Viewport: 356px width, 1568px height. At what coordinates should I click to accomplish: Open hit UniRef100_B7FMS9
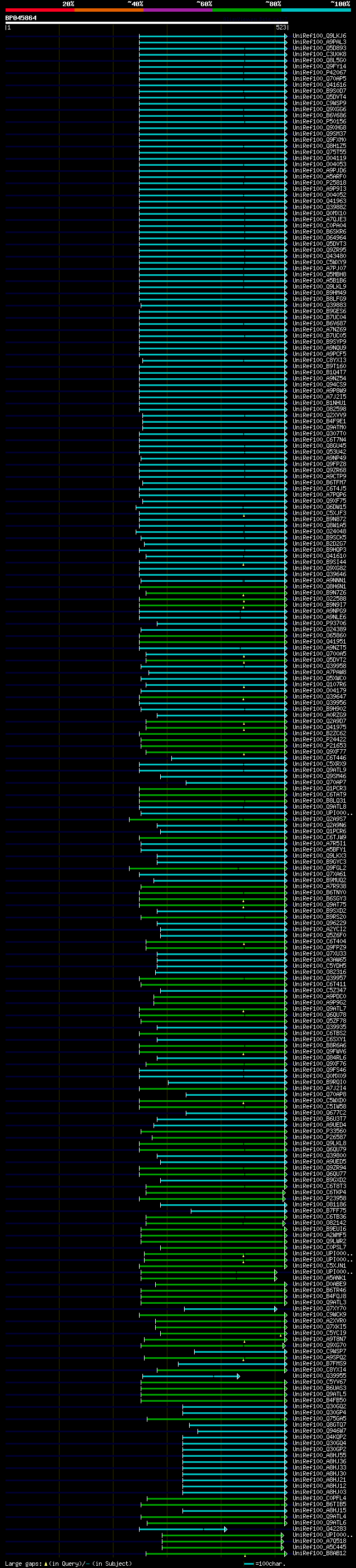[319, 1363]
